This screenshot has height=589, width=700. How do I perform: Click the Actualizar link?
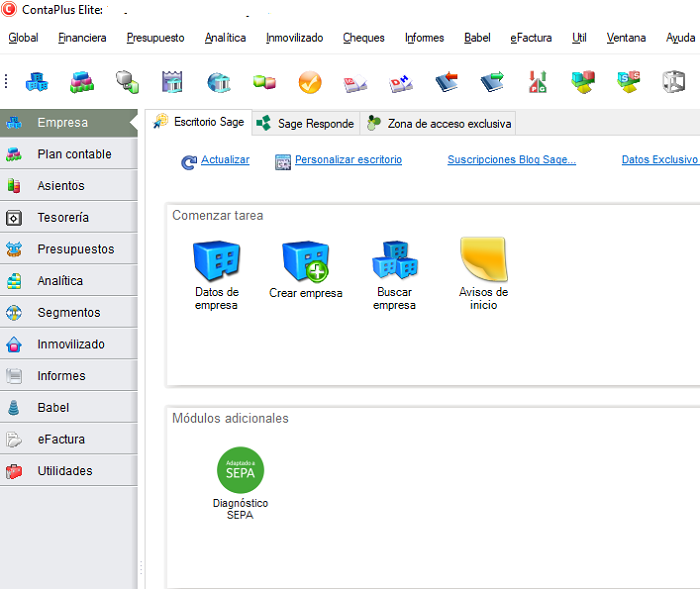click(x=225, y=160)
